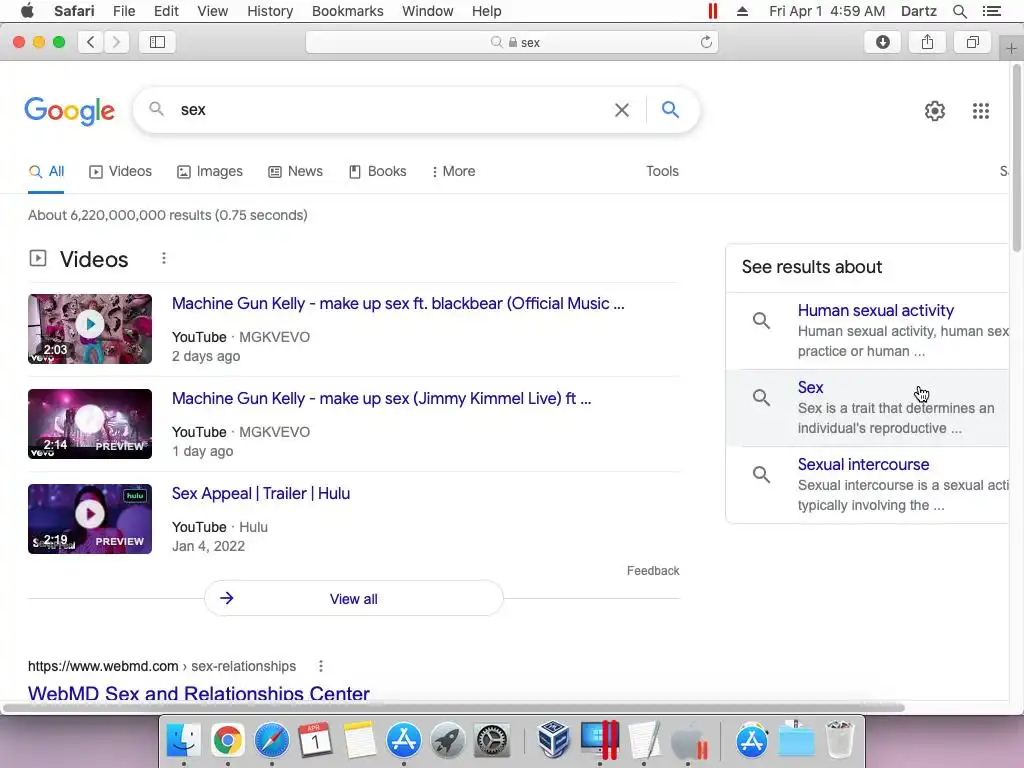
Task: Play the 2:03 video thumbnail
Action: [x=90, y=329]
